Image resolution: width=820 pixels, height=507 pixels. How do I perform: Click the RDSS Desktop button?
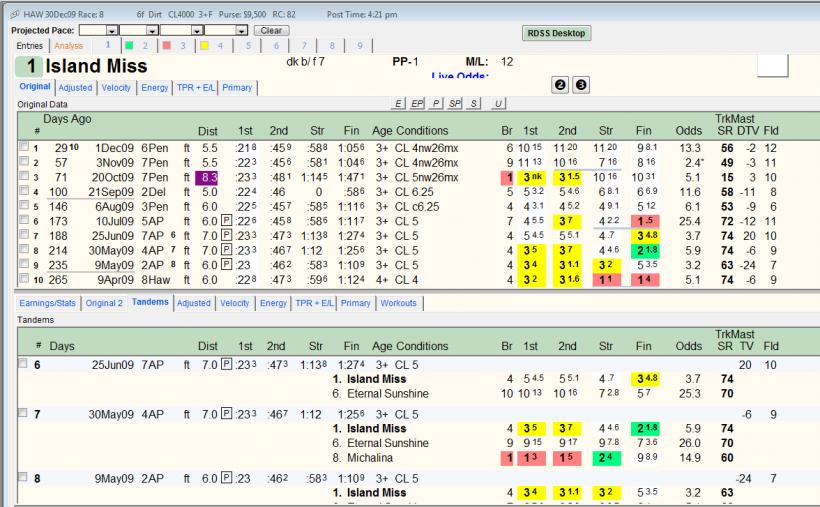coord(556,33)
